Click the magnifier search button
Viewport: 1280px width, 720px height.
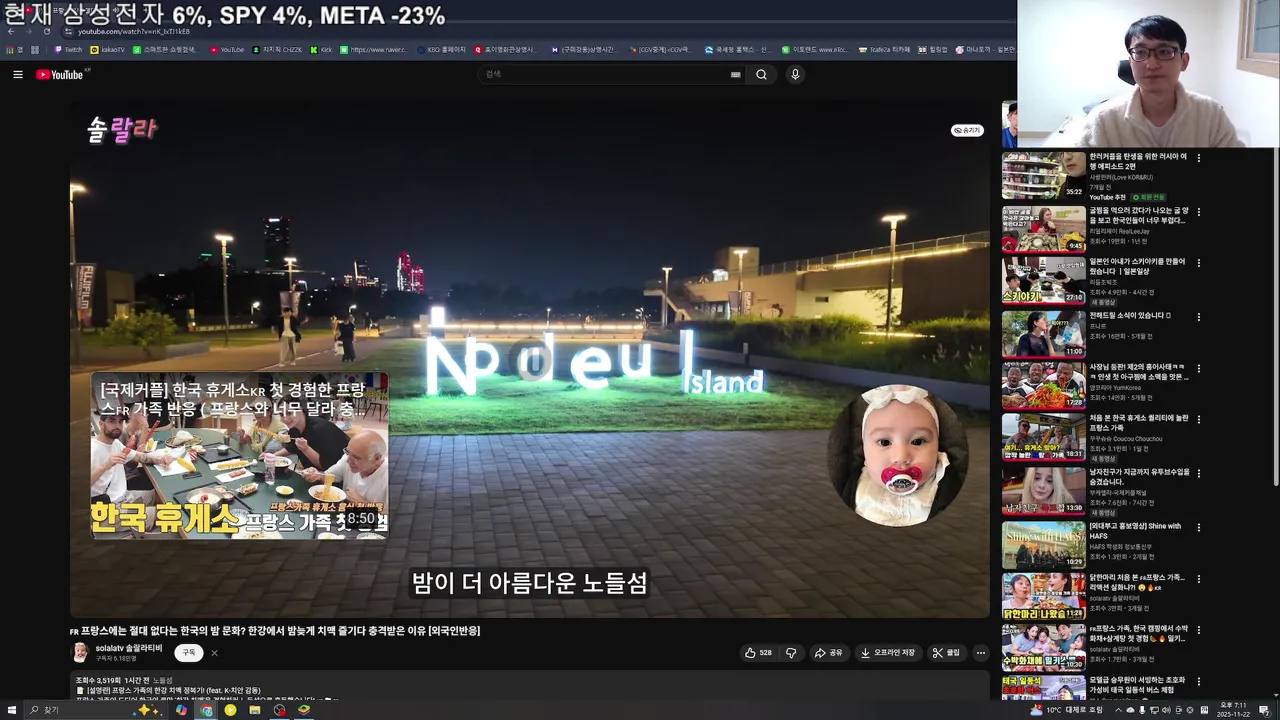761,75
